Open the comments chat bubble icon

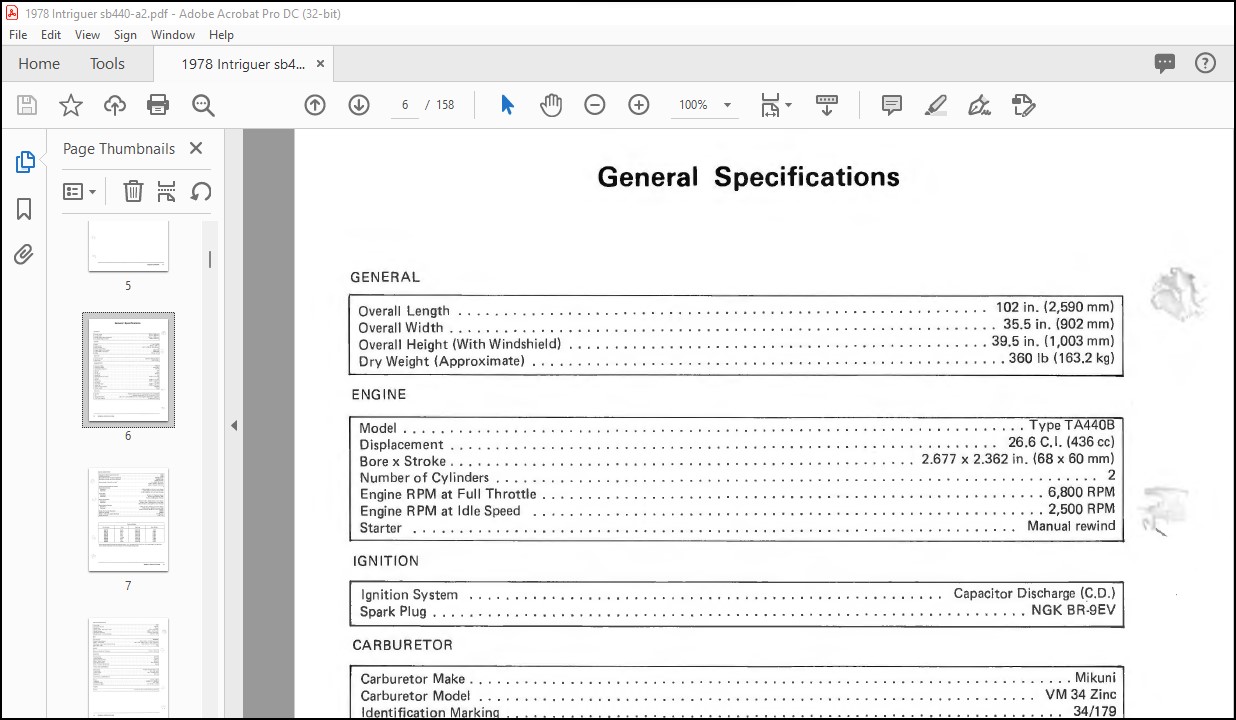1165,63
